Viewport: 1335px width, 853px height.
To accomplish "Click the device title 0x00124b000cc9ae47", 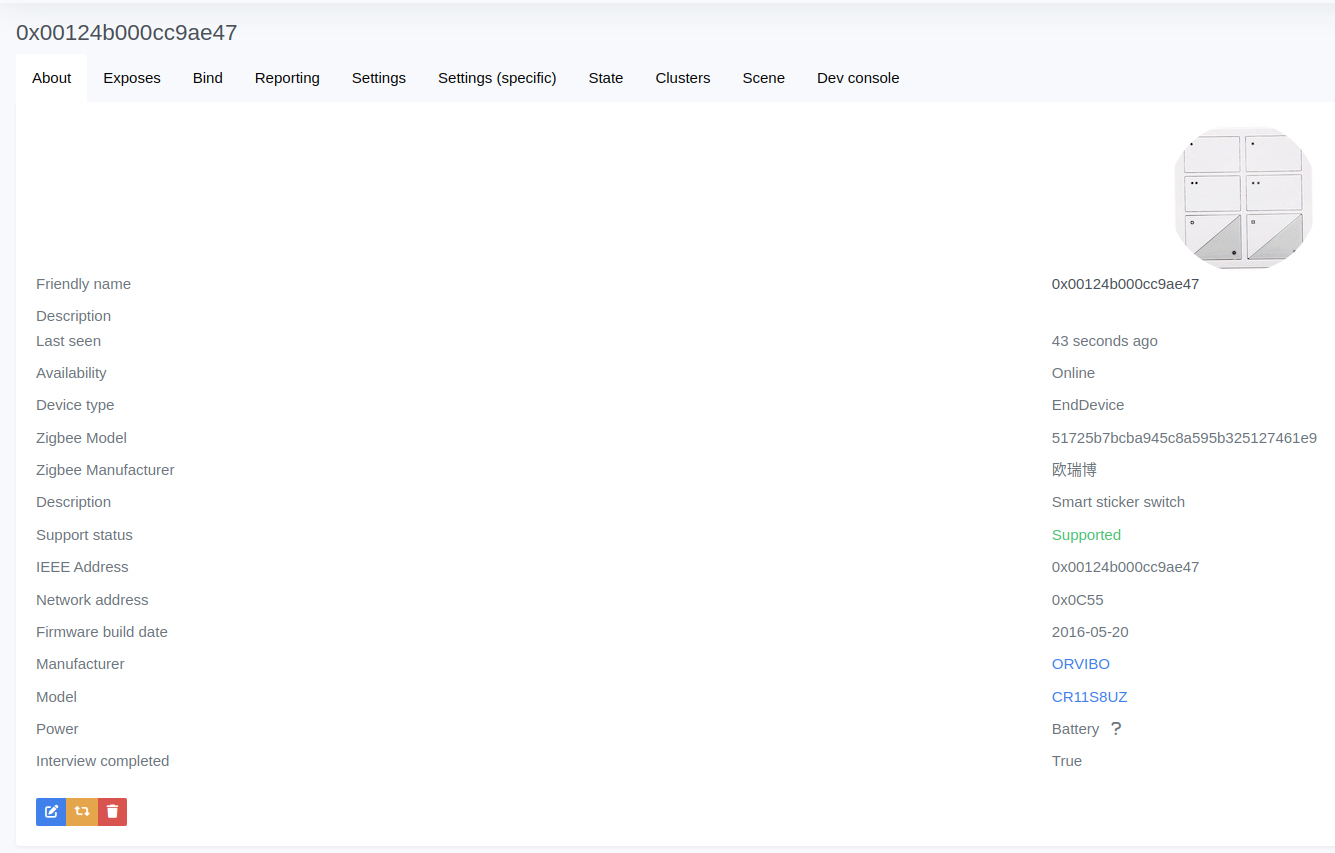I will point(126,32).
